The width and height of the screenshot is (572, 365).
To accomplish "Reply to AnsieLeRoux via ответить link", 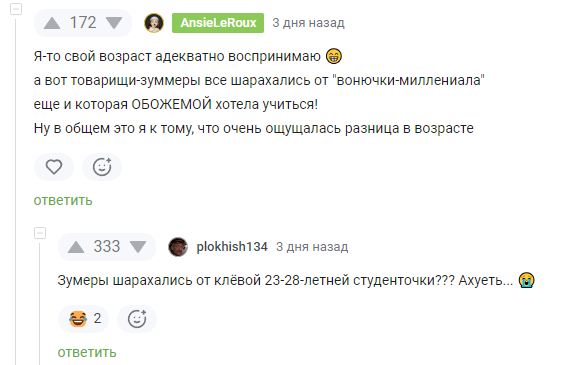I will 63,200.
